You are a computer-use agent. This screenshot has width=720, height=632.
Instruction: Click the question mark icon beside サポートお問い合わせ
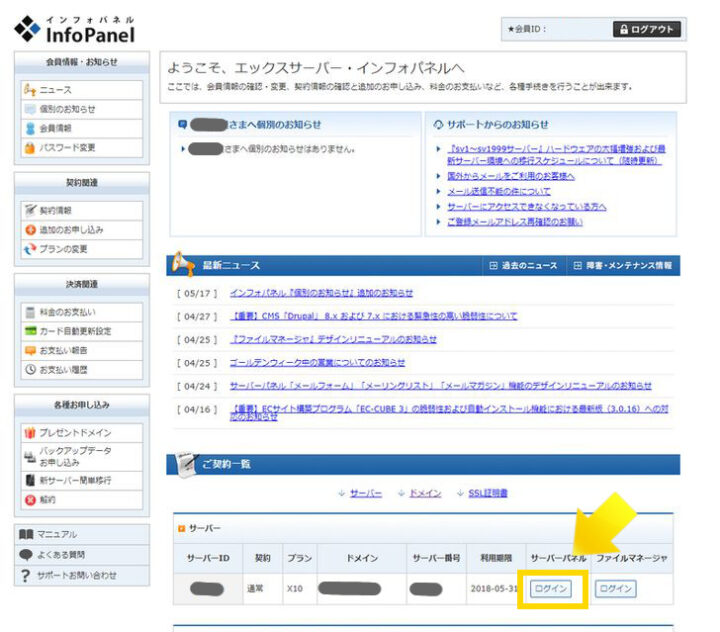pyautogui.click(x=26, y=576)
